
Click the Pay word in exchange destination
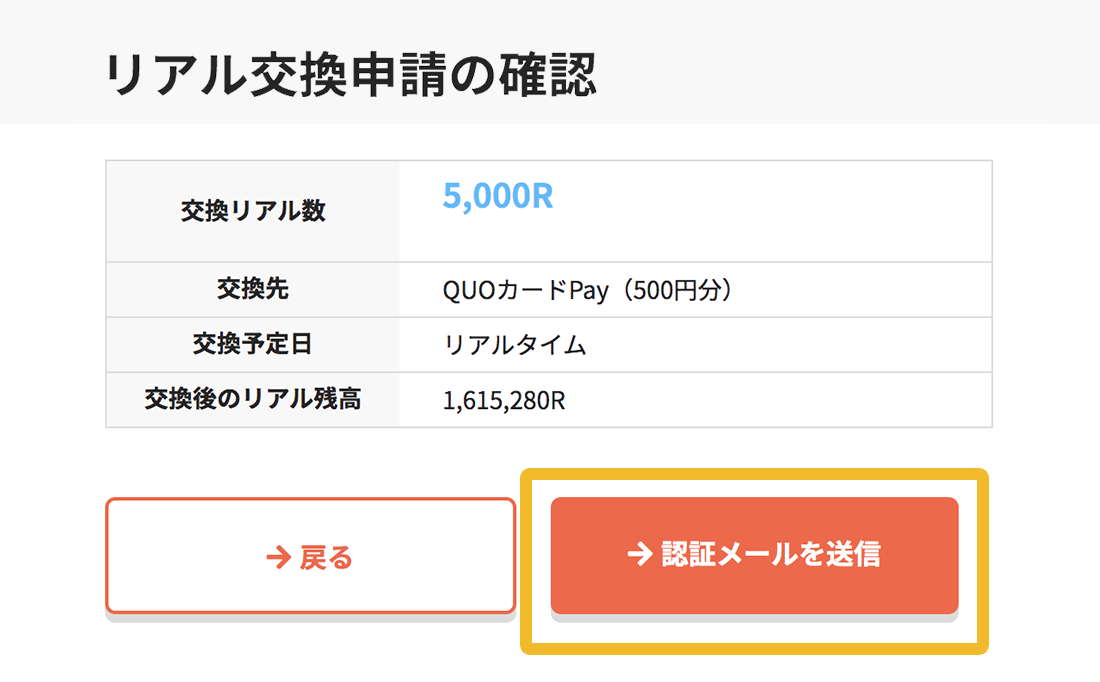589,290
